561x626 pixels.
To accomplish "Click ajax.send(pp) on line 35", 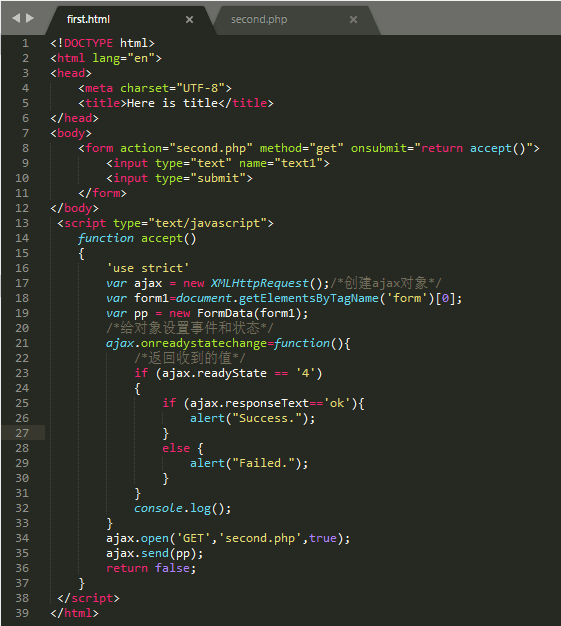I will click(155, 553).
